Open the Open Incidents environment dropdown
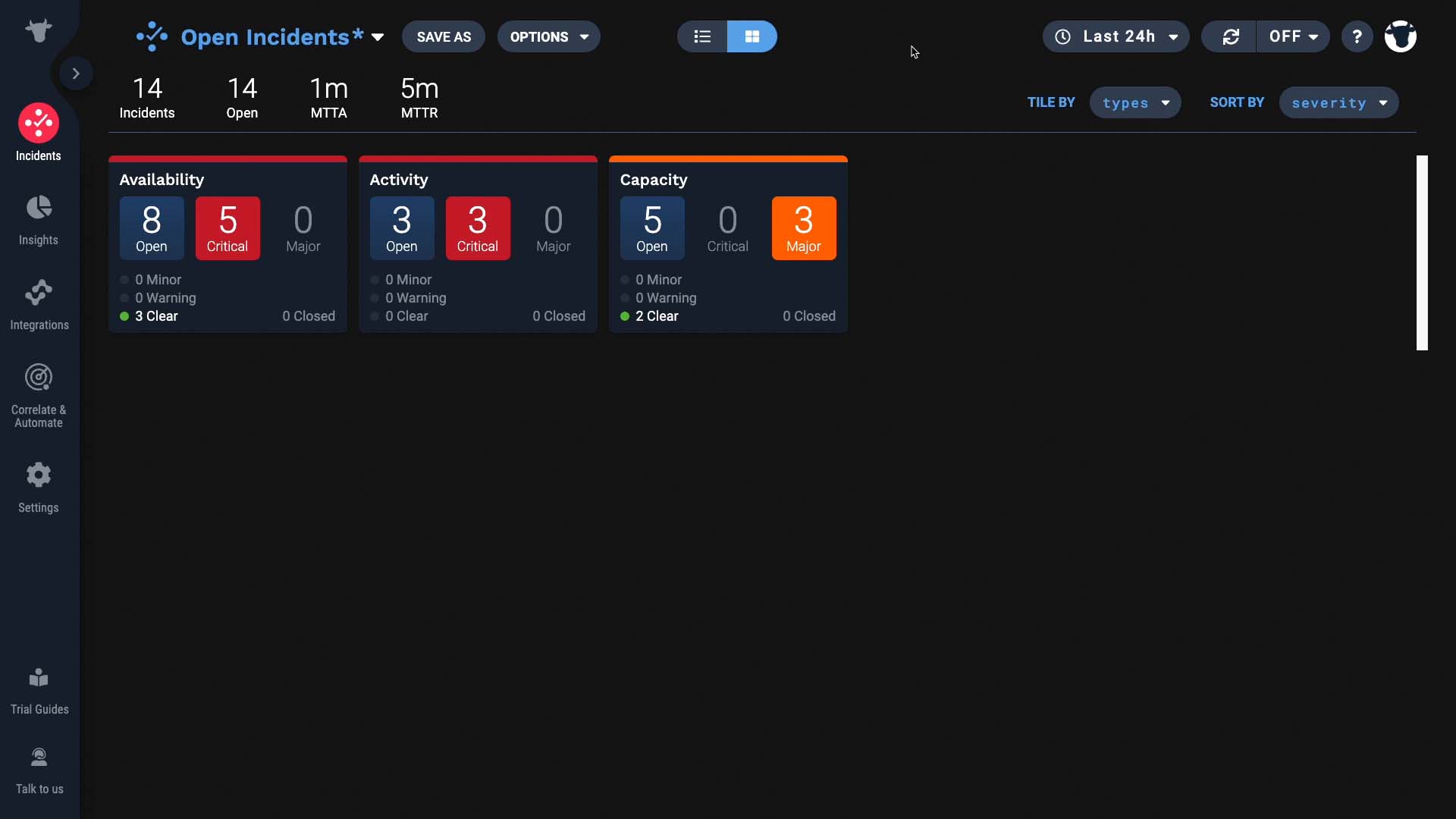This screenshot has width=1456, height=819. [x=377, y=37]
